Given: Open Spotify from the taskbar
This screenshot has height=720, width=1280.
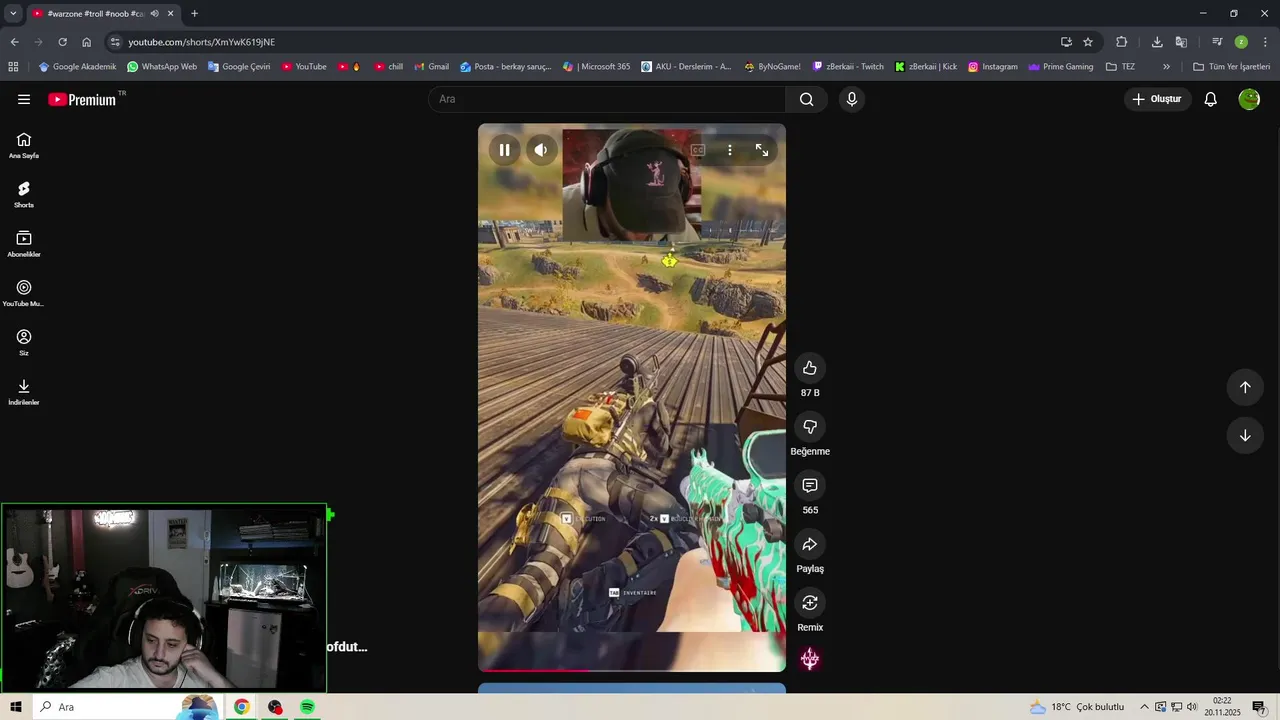Looking at the screenshot, I should coord(308,707).
